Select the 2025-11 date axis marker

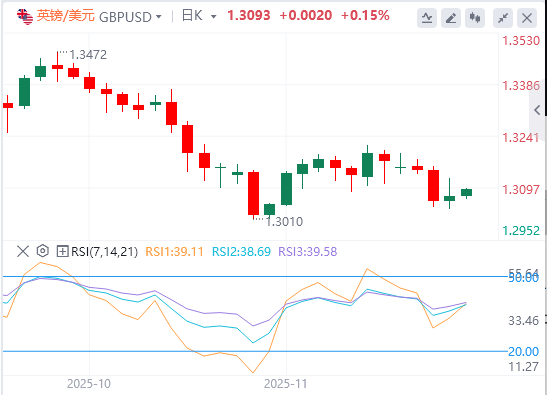pyautogui.click(x=286, y=384)
